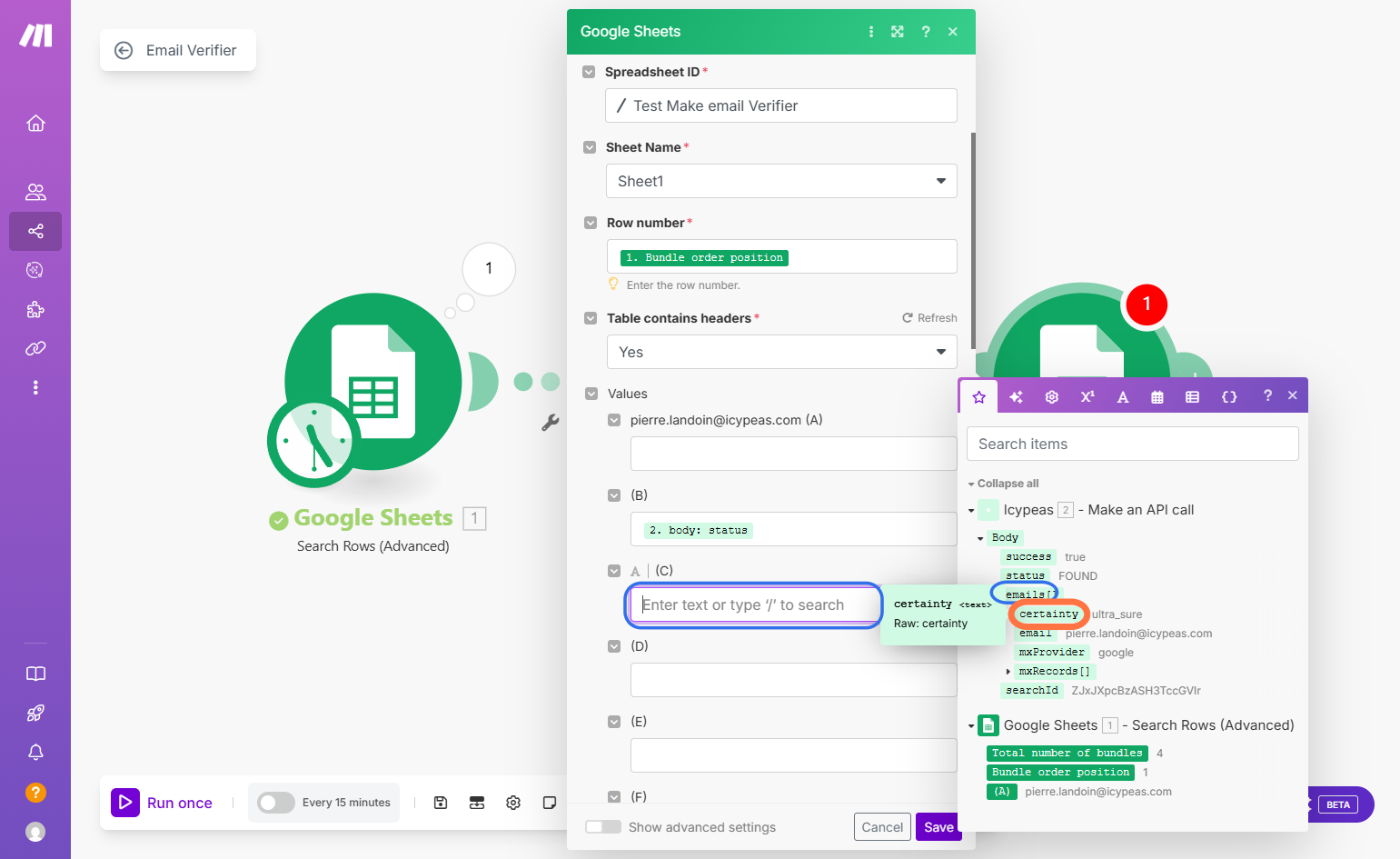
Task: Click Refresh next to Table contains headers
Action: click(x=929, y=318)
